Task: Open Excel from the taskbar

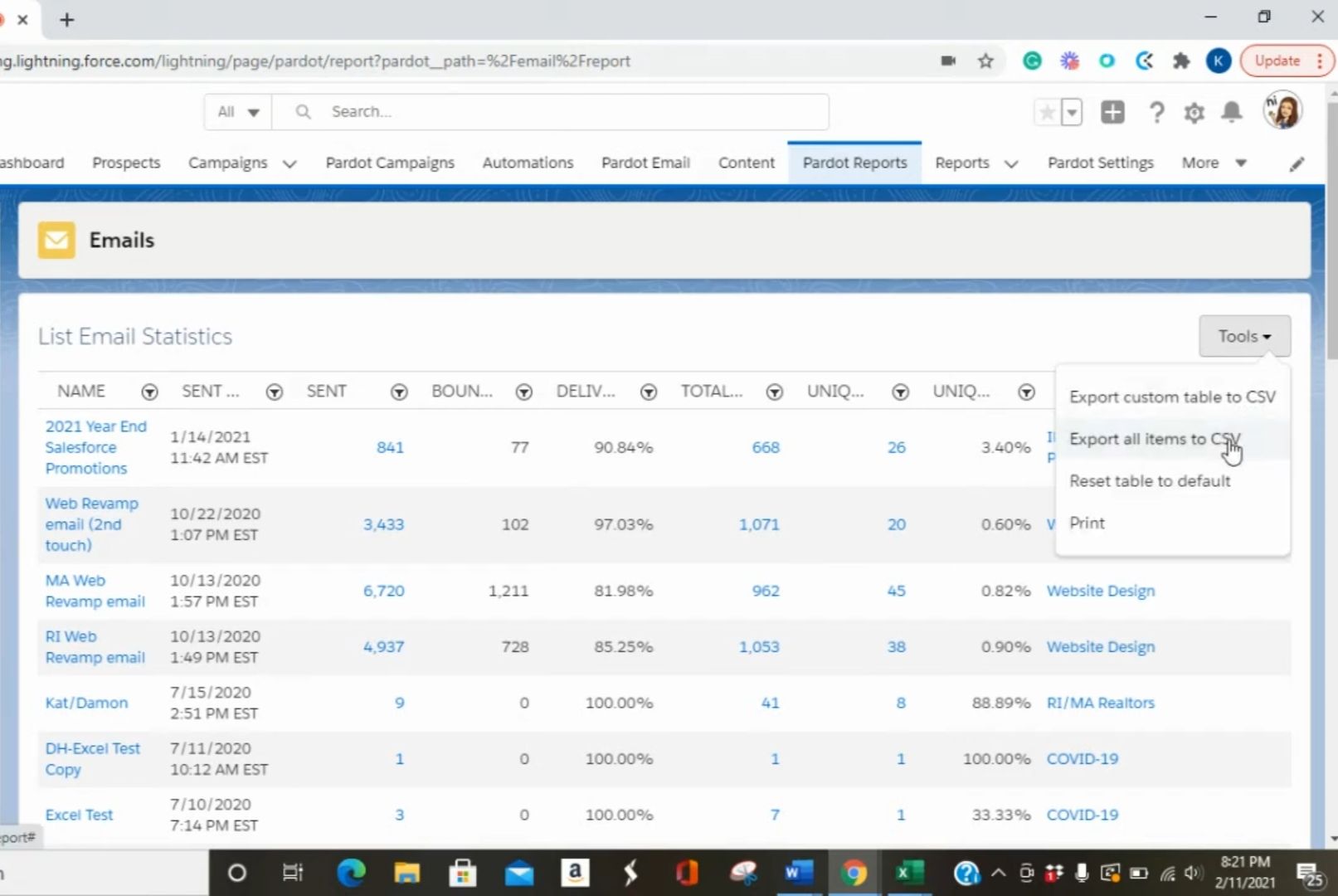Action: 908,873
